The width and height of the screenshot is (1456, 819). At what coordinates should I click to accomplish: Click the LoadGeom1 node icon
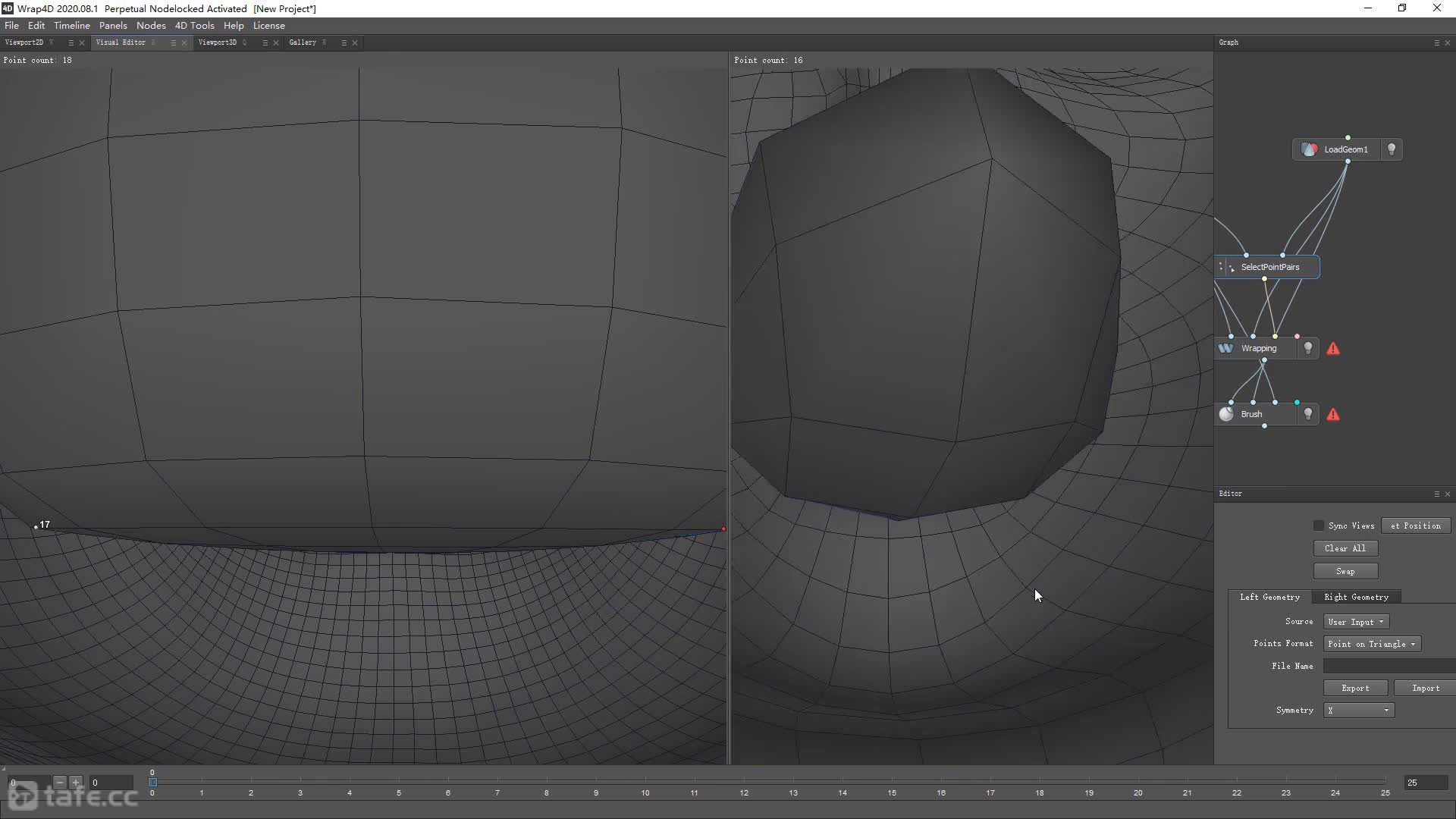point(1309,149)
